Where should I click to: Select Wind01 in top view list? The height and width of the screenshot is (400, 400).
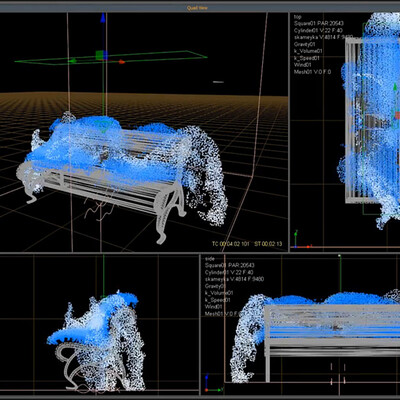coord(303,65)
